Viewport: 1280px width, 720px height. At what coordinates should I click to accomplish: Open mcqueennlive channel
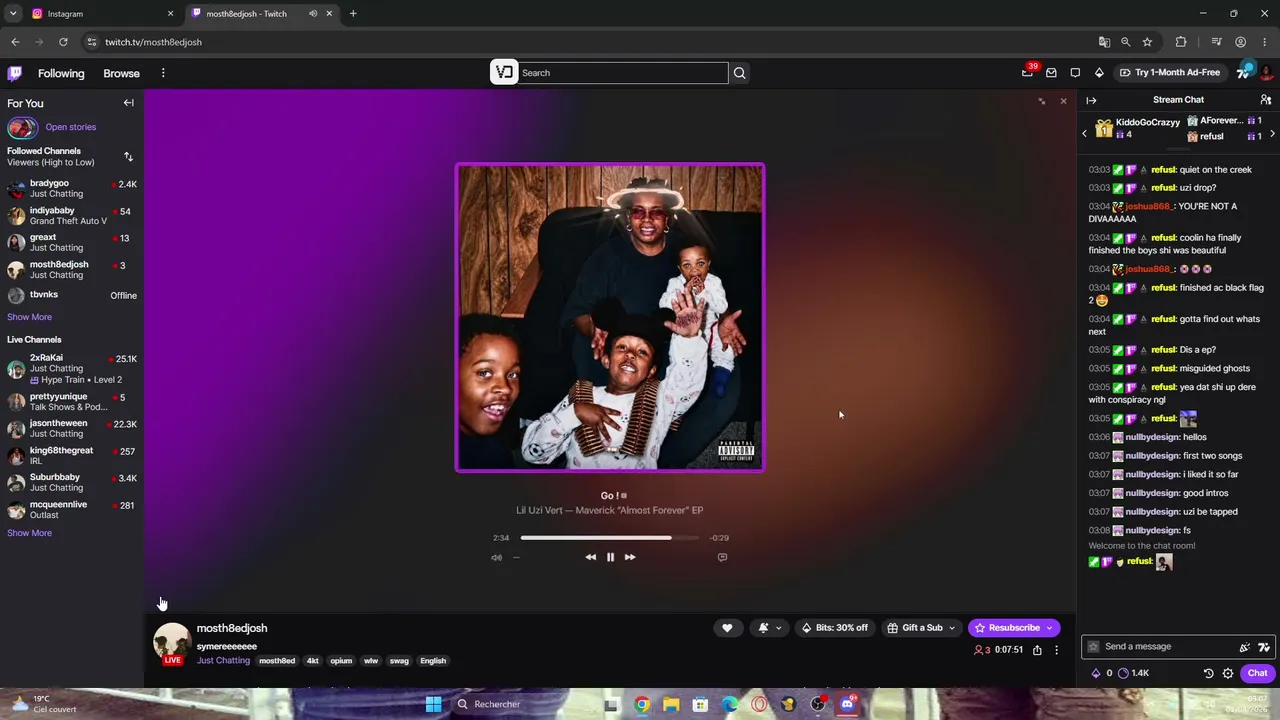[72, 509]
